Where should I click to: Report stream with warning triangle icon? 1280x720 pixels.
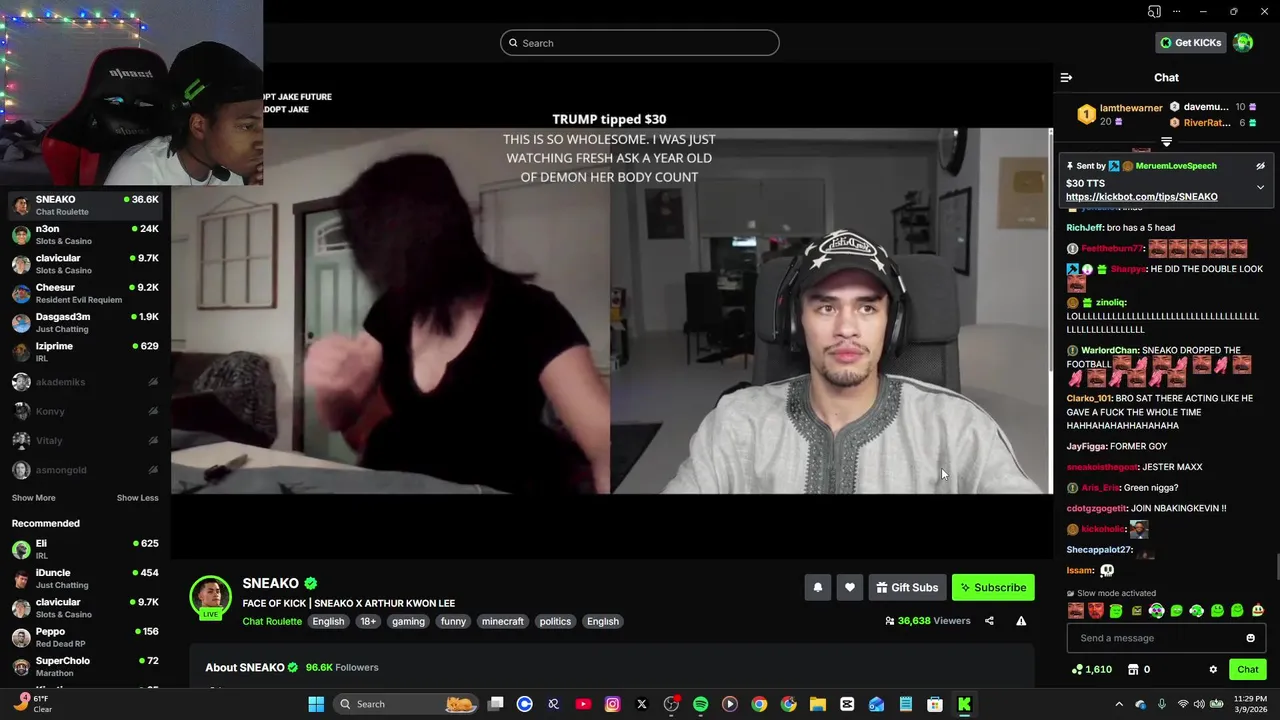click(1021, 621)
